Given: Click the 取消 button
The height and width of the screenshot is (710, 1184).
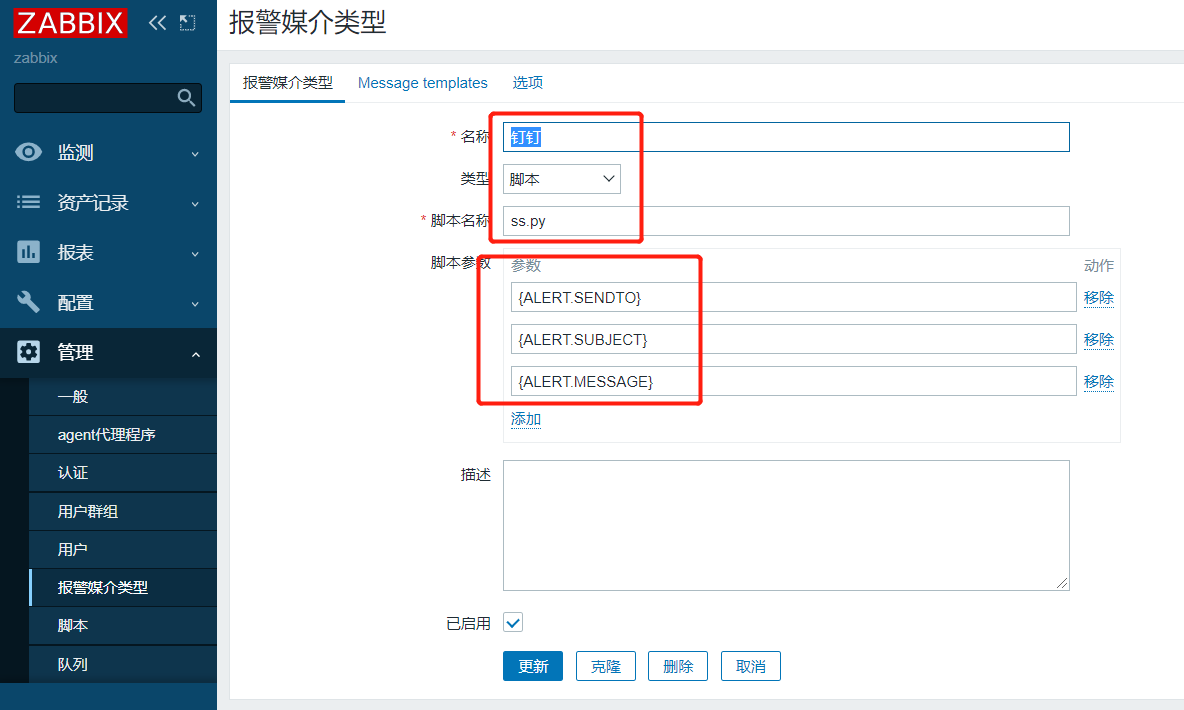Looking at the screenshot, I should (x=751, y=666).
